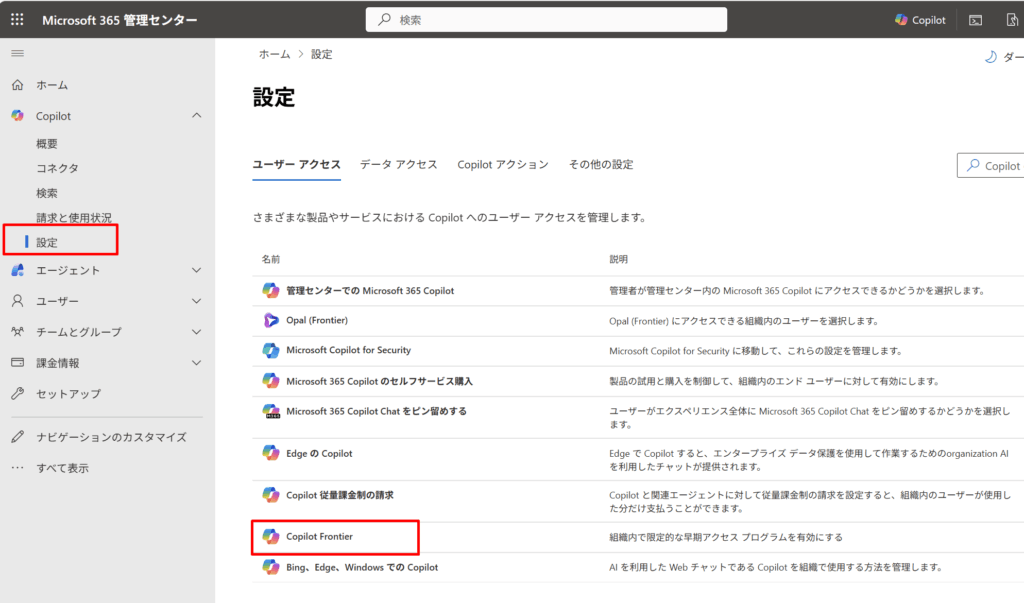Expand the ユーザー navigation group
This screenshot has width=1024, height=603.
pyautogui.click(x=196, y=301)
